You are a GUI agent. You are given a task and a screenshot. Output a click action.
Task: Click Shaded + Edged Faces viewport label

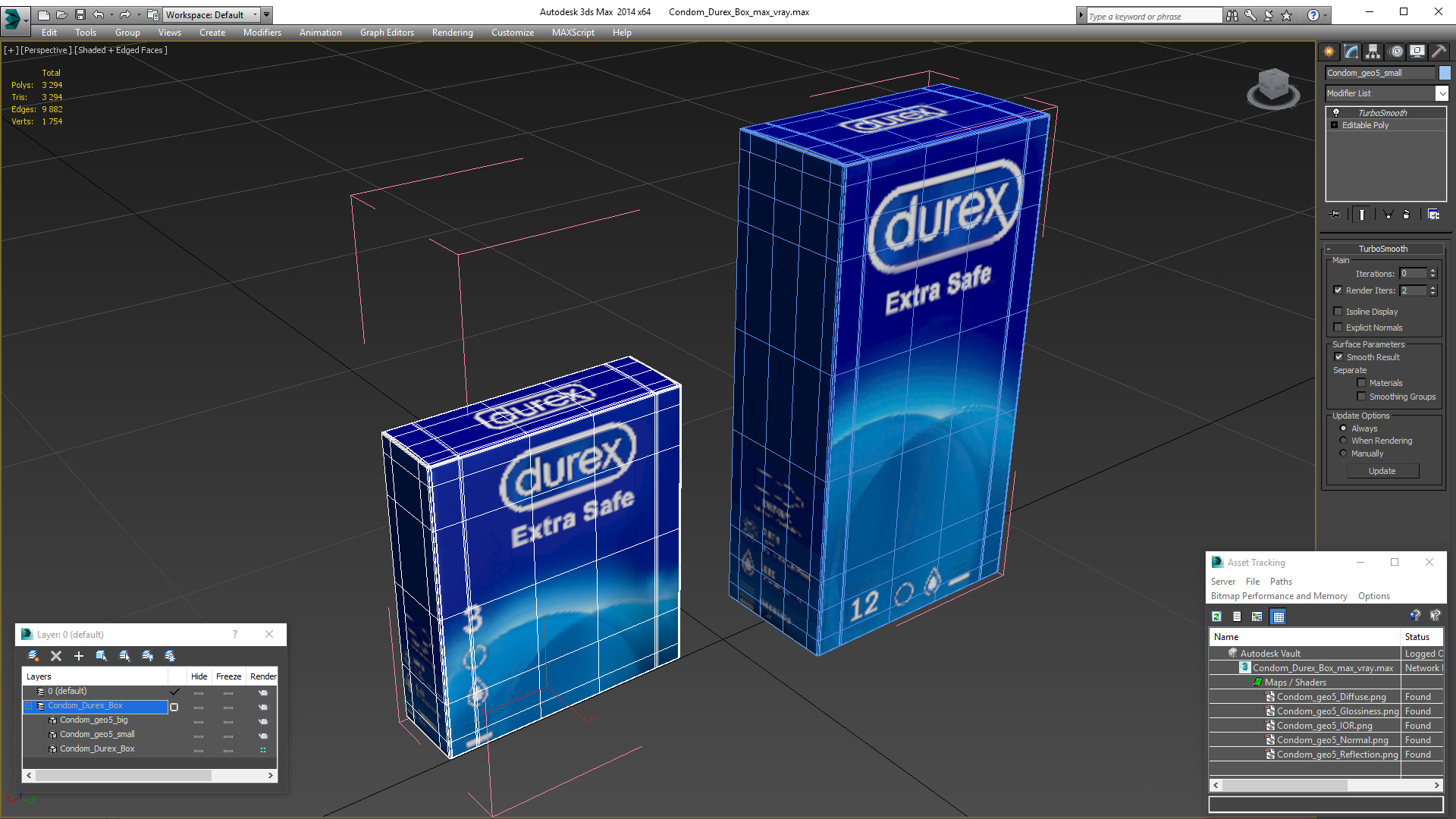point(121,50)
